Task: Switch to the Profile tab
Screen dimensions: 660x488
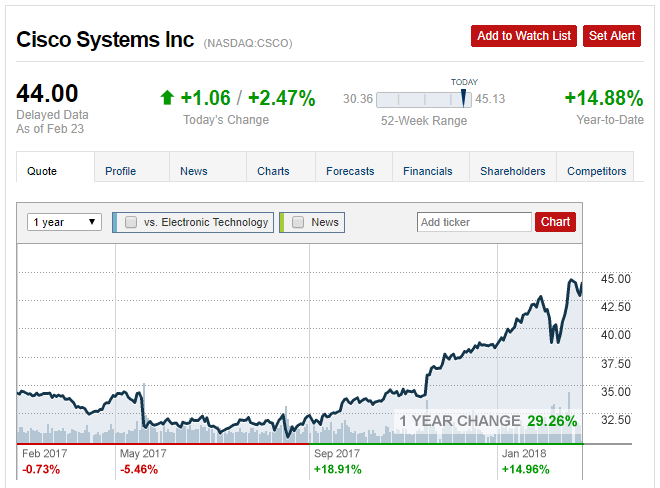Action: tap(132, 167)
